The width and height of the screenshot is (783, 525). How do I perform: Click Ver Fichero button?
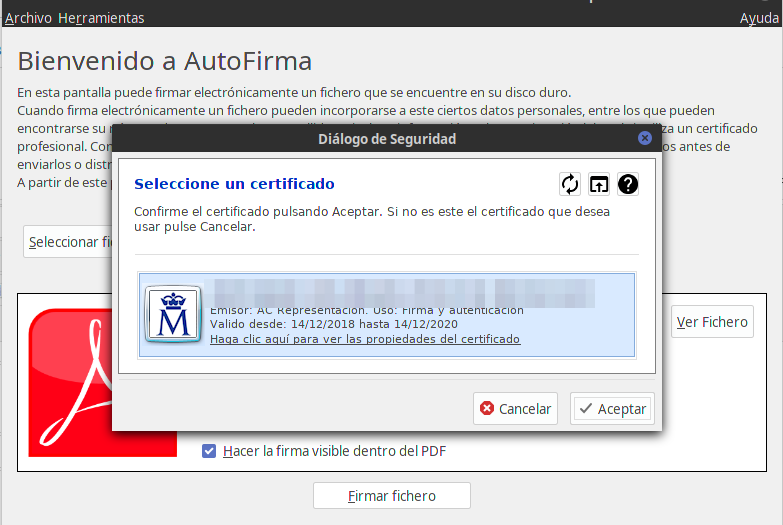point(712,322)
